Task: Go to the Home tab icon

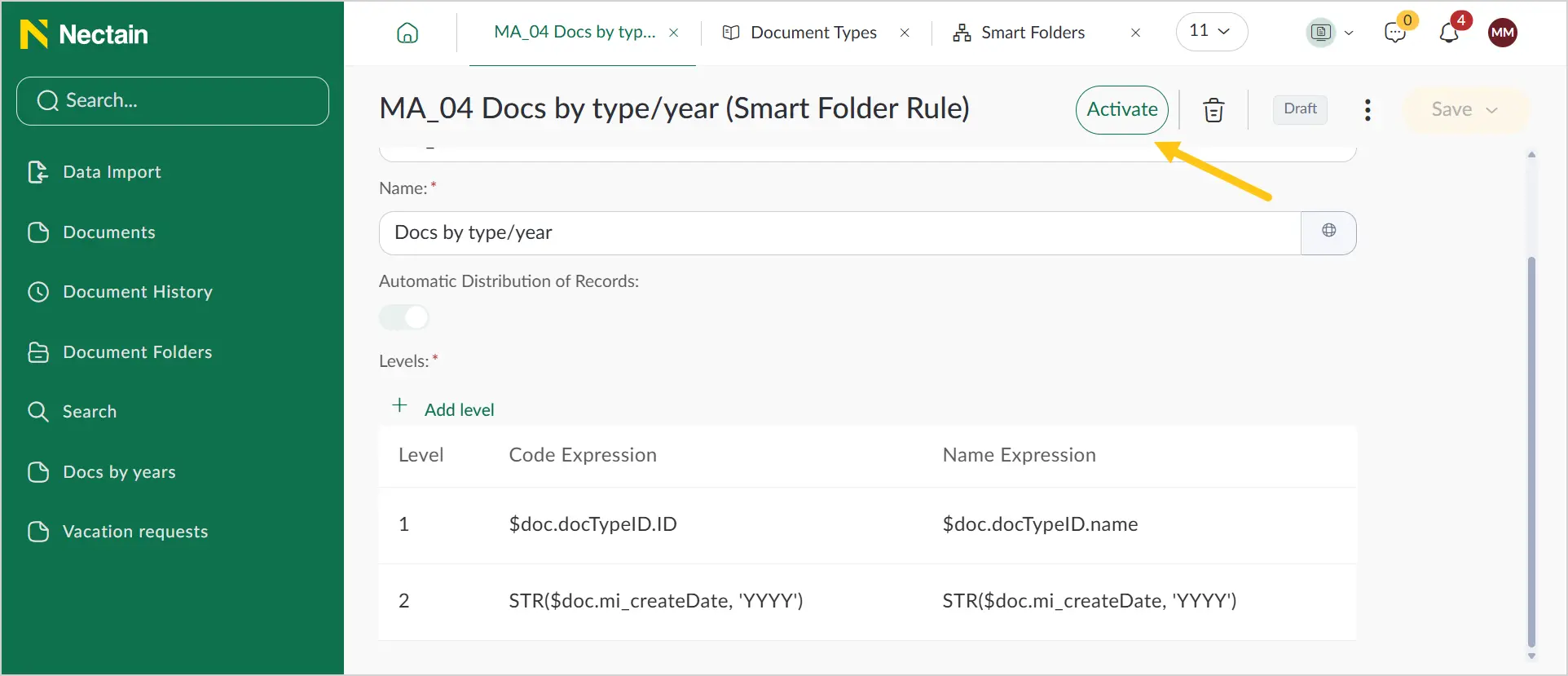Action: 407,33
